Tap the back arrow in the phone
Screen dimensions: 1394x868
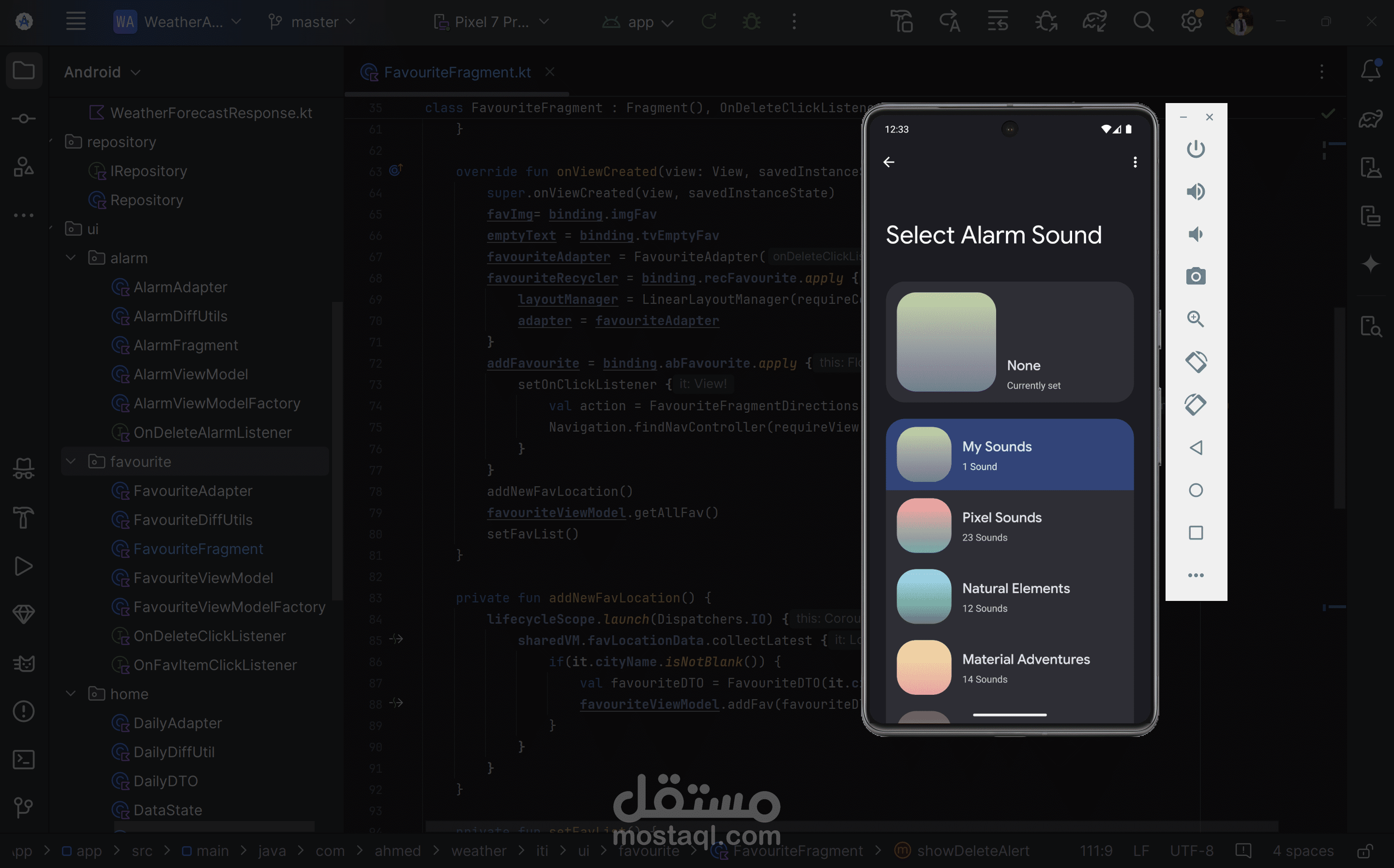[888, 163]
